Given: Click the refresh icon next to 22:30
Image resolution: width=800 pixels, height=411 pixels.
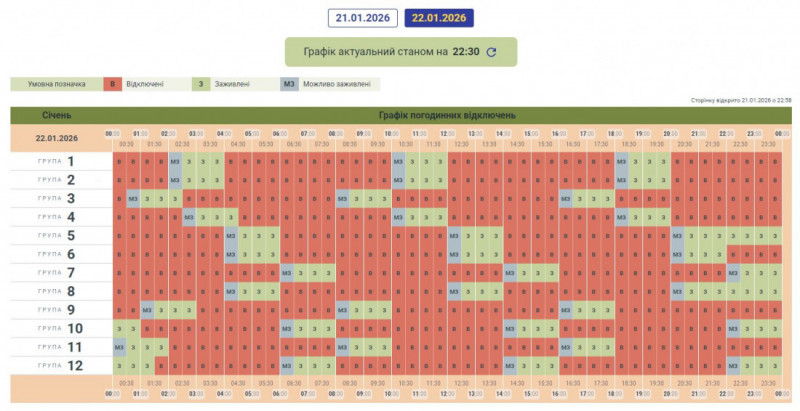Looking at the screenshot, I should point(491,52).
